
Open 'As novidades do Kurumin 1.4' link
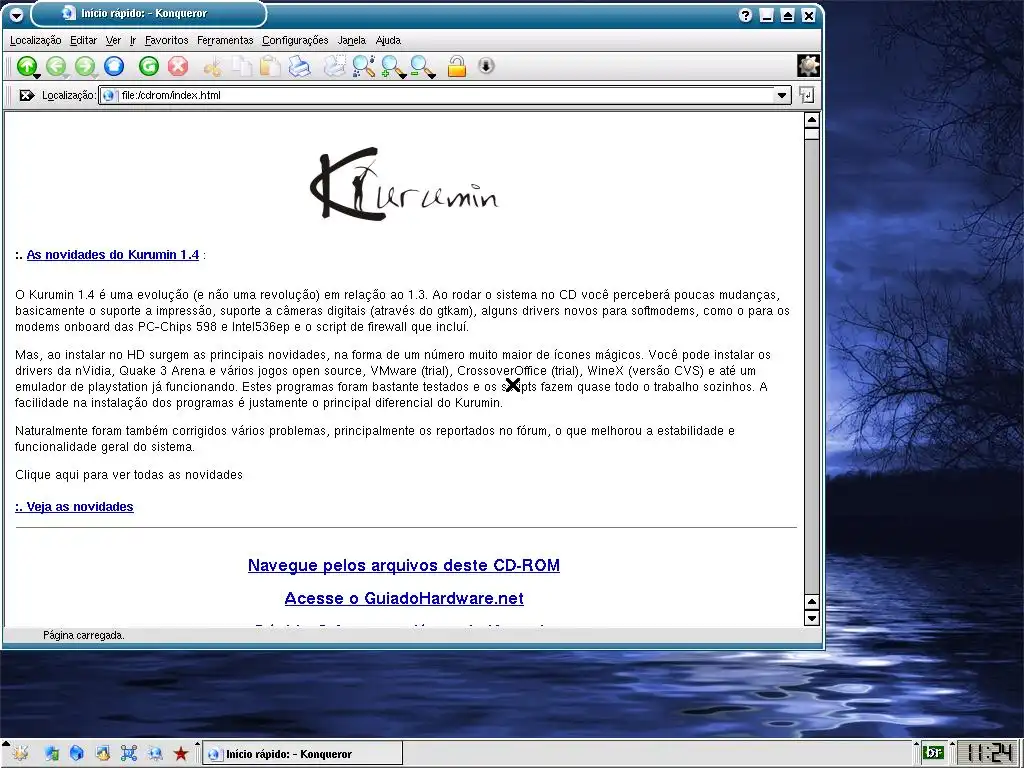pos(112,255)
